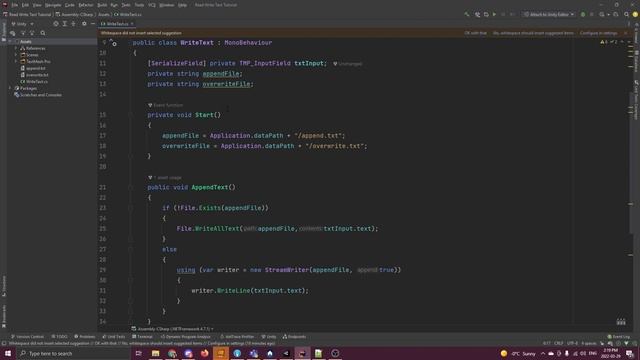The width and height of the screenshot is (640, 360).
Task: Open explorer settings gear icon
Action: pos(84,24)
